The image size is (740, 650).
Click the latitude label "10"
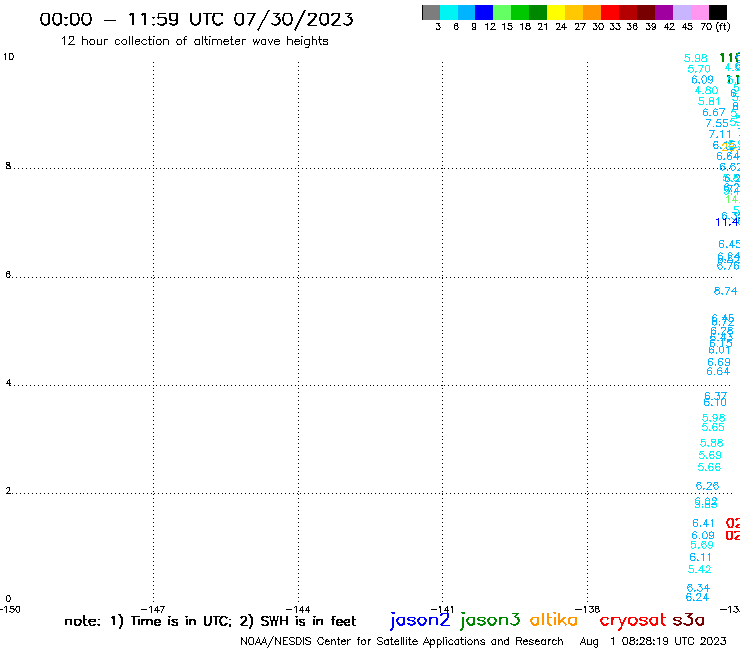(x=8, y=57)
